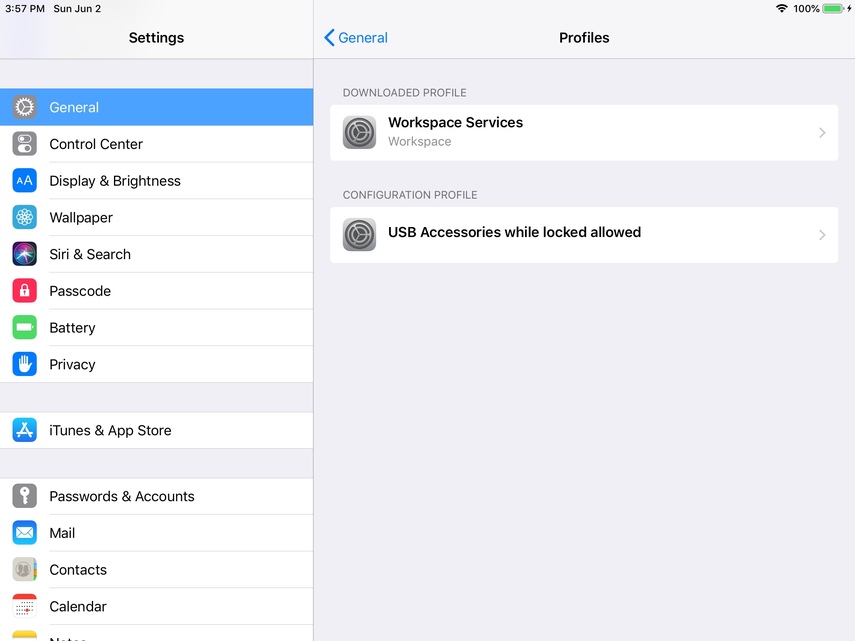Open Control Center via its toggle icon

click(25, 144)
